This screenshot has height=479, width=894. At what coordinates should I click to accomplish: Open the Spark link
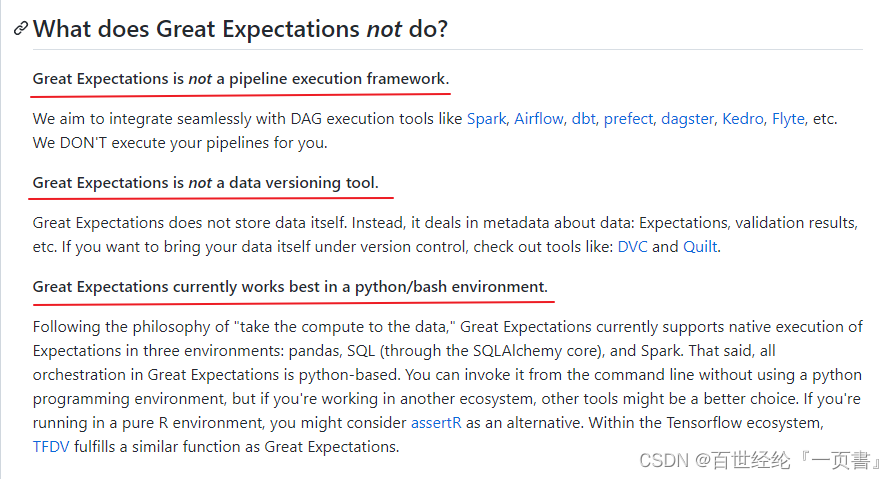tap(486, 119)
